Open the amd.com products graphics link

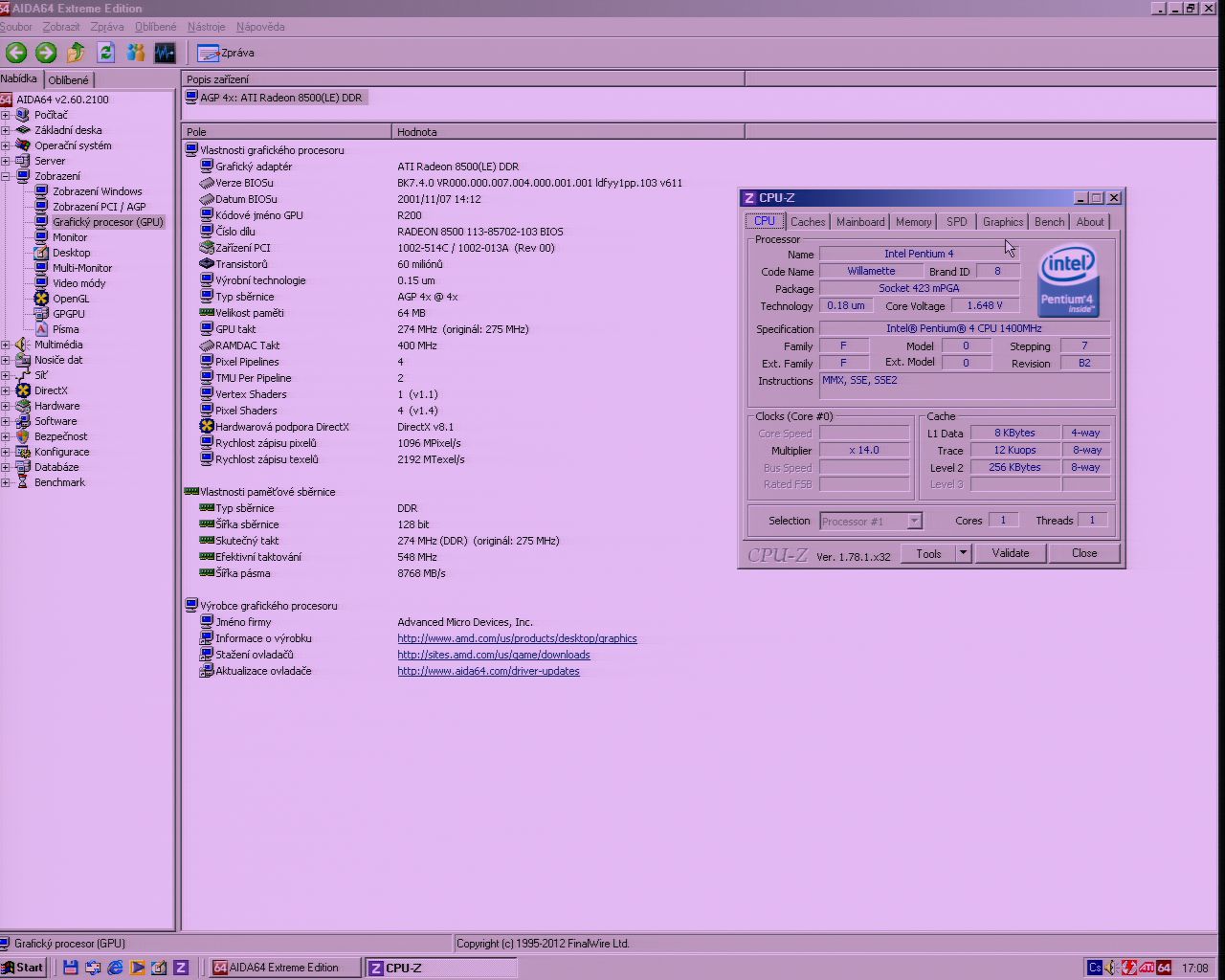pos(517,638)
